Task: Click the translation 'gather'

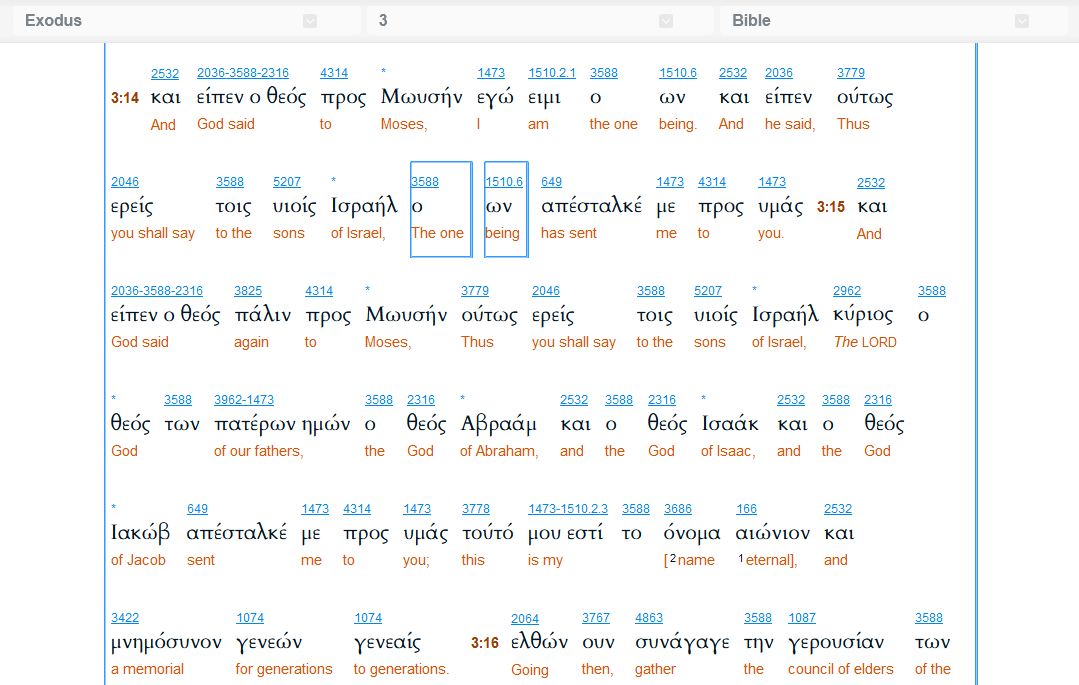Action: point(655,669)
